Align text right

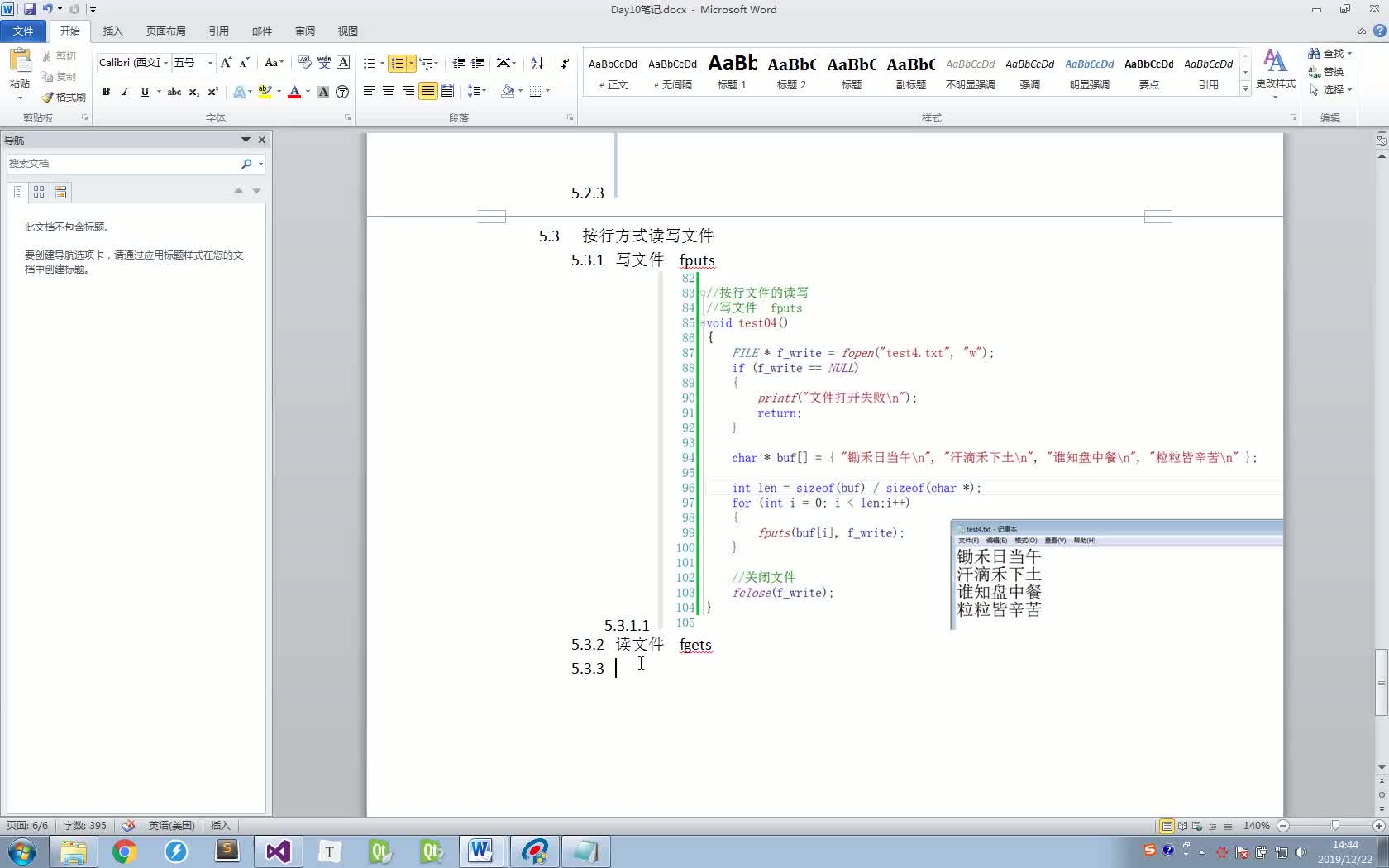click(x=408, y=91)
